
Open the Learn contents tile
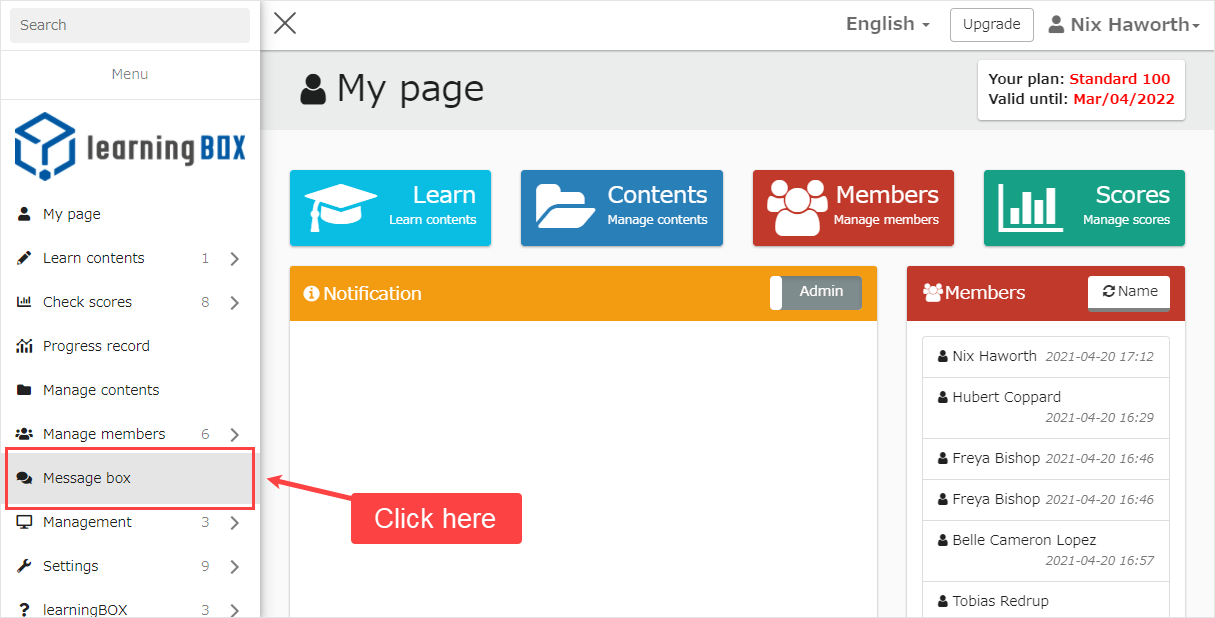coord(390,207)
